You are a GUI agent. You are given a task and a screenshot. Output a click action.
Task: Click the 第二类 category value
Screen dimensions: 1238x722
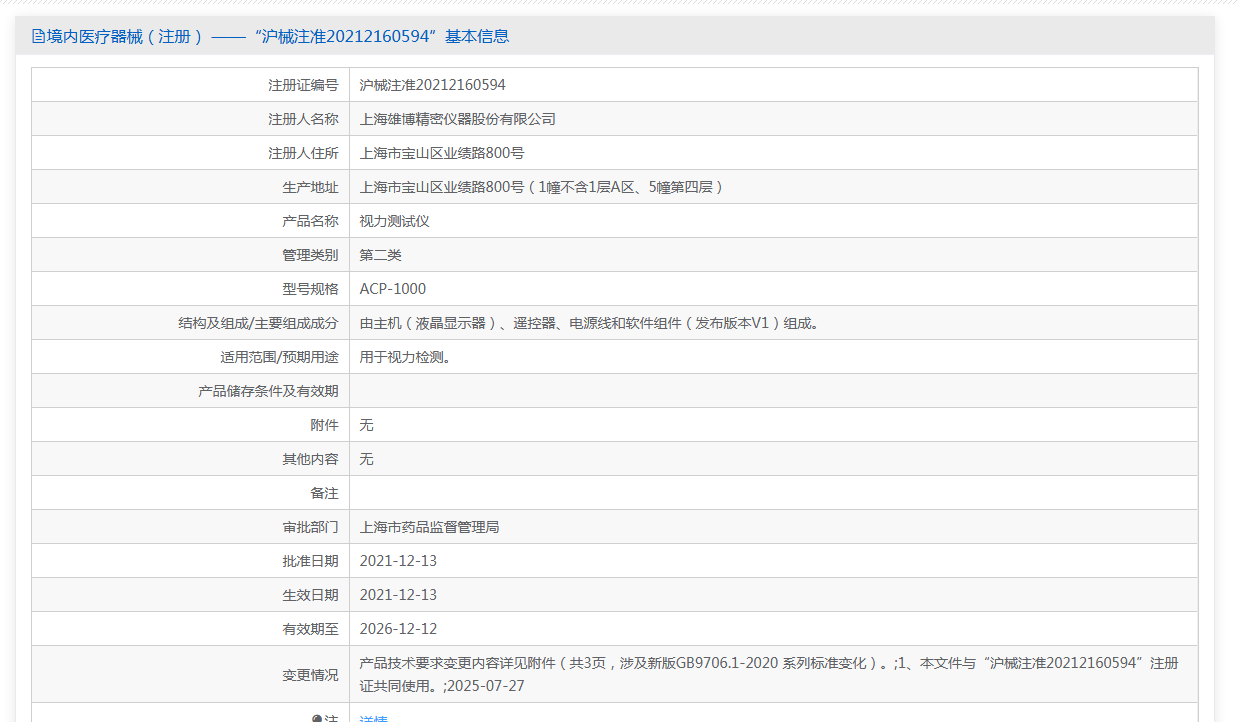(x=381, y=255)
